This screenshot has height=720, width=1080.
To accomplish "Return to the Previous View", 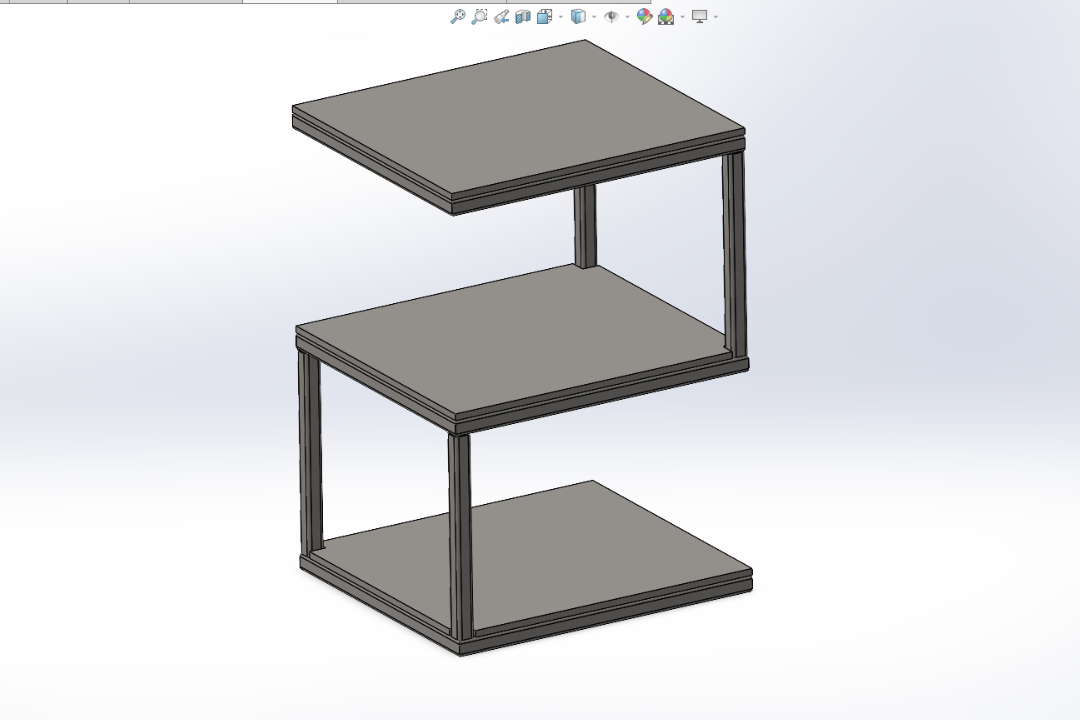I will (x=501, y=17).
